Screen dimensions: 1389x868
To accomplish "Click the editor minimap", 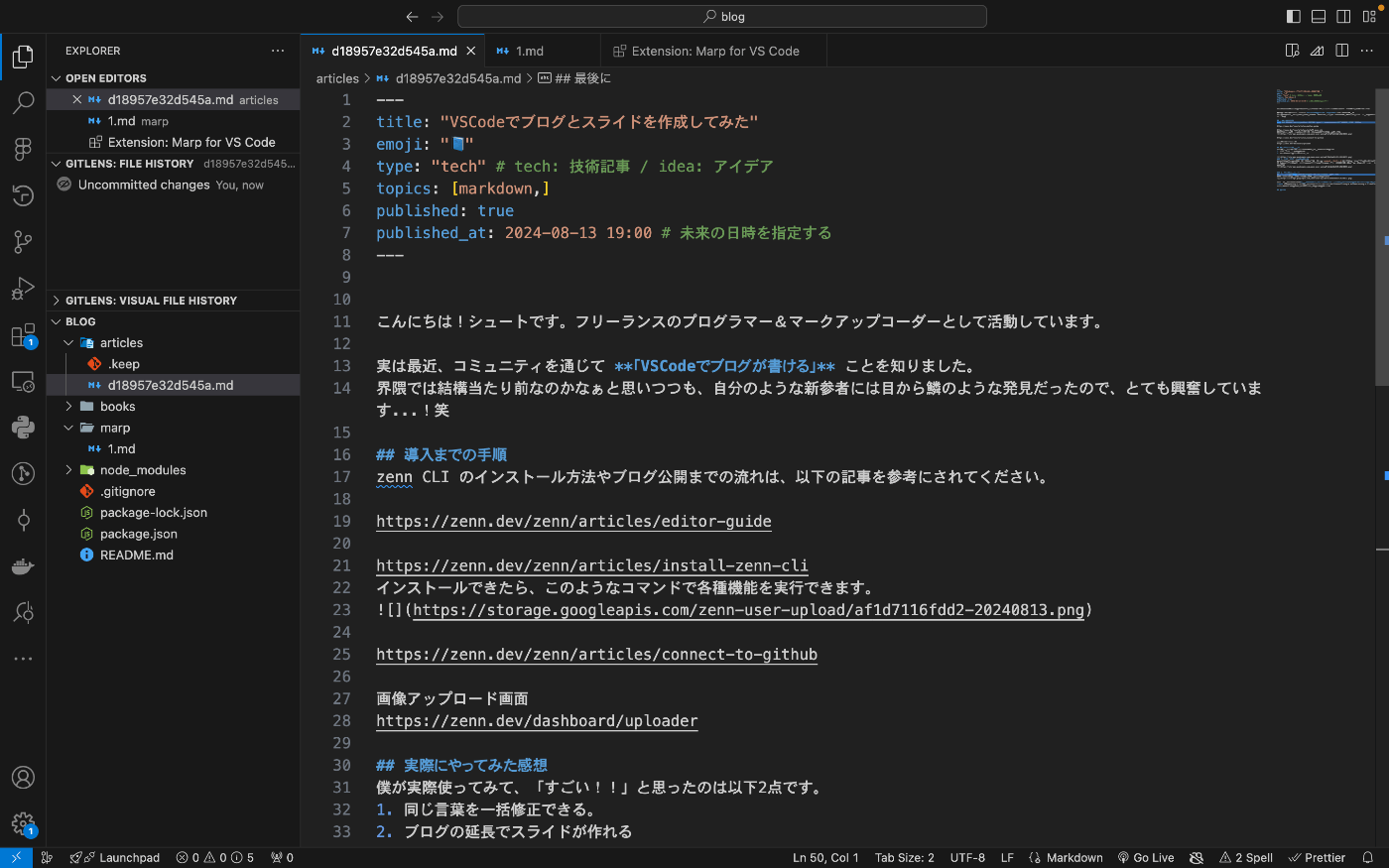I will (1325, 139).
